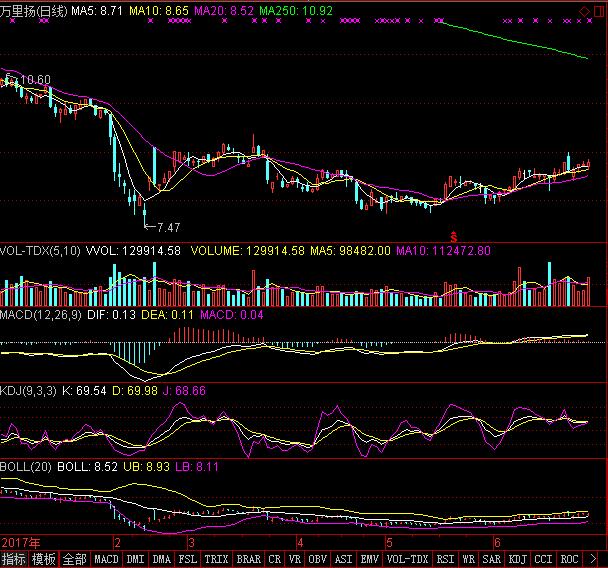The image size is (608, 568).
Task: Click the UB: 8.93 value
Action: pos(147,467)
